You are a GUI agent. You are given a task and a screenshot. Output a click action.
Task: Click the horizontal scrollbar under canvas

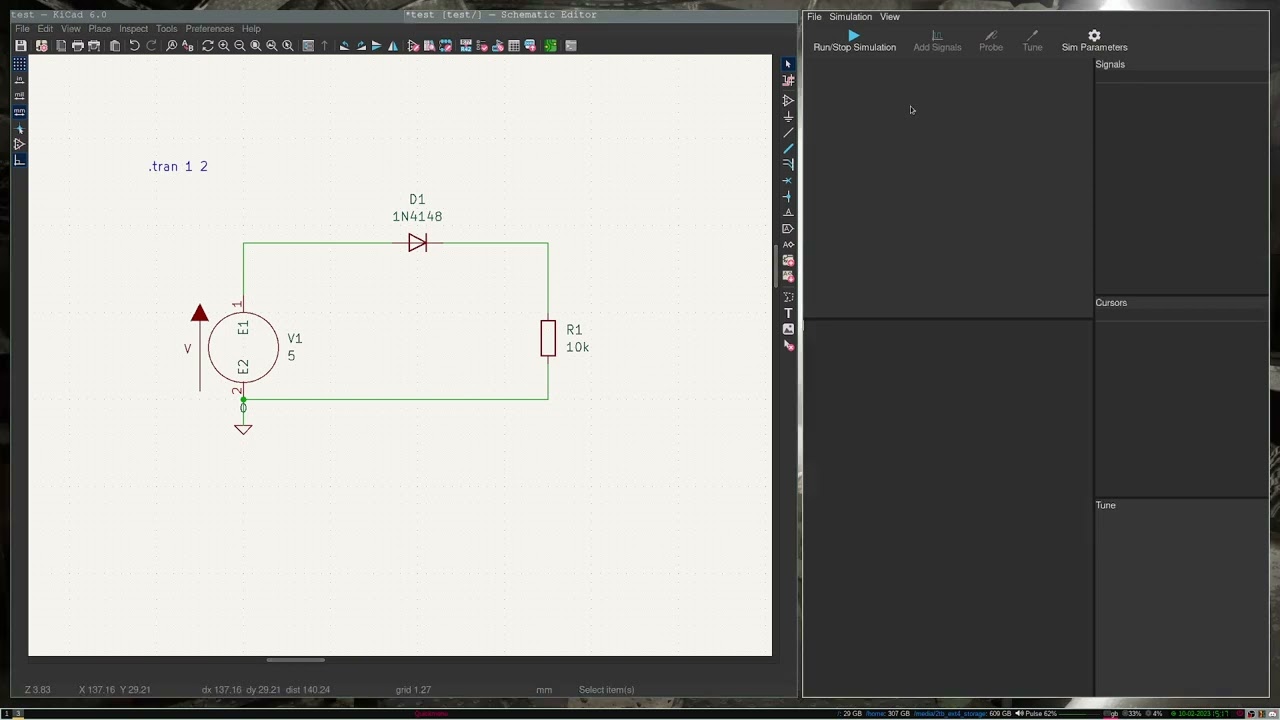tap(295, 660)
